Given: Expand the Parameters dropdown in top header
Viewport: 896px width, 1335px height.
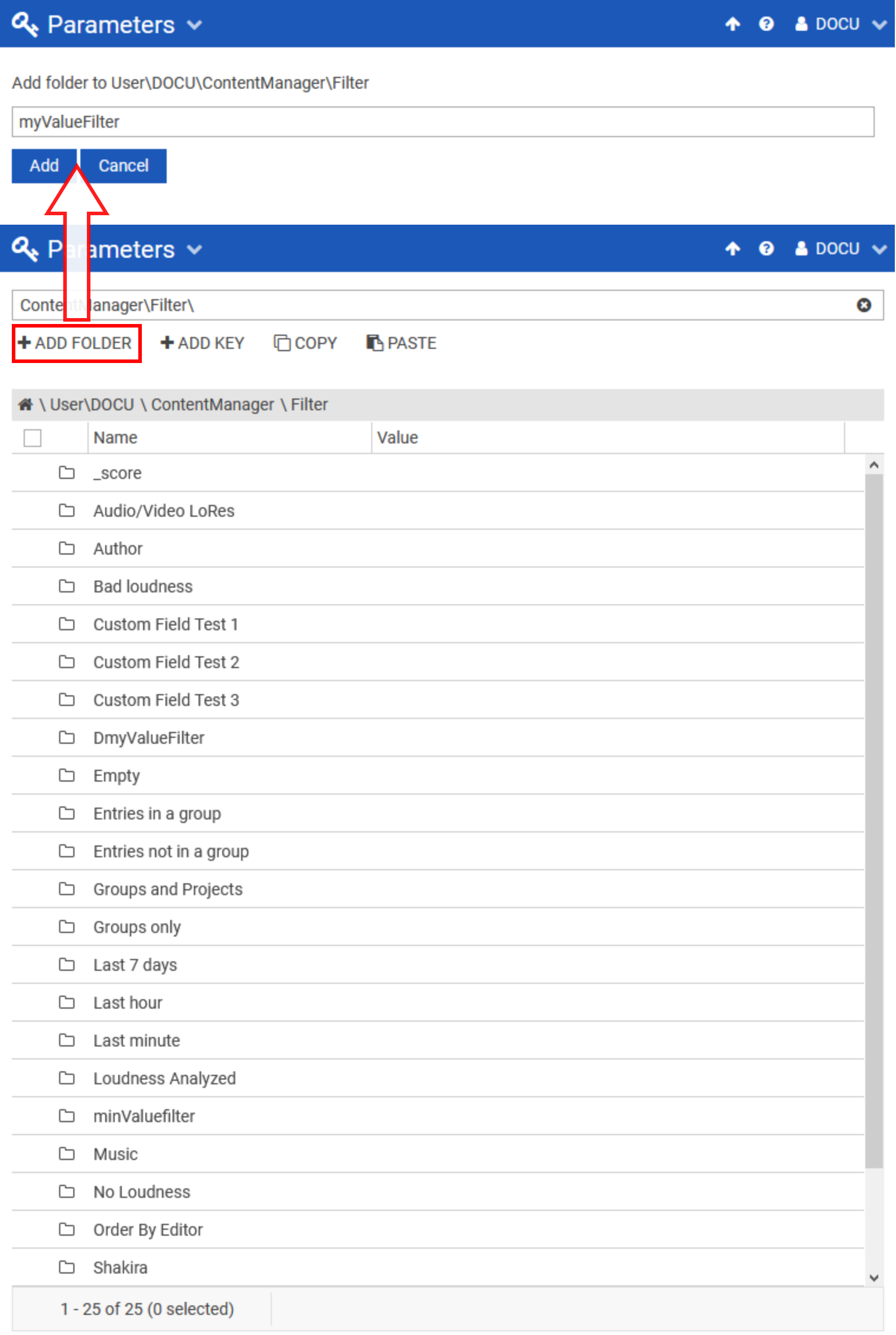Looking at the screenshot, I should [x=194, y=25].
